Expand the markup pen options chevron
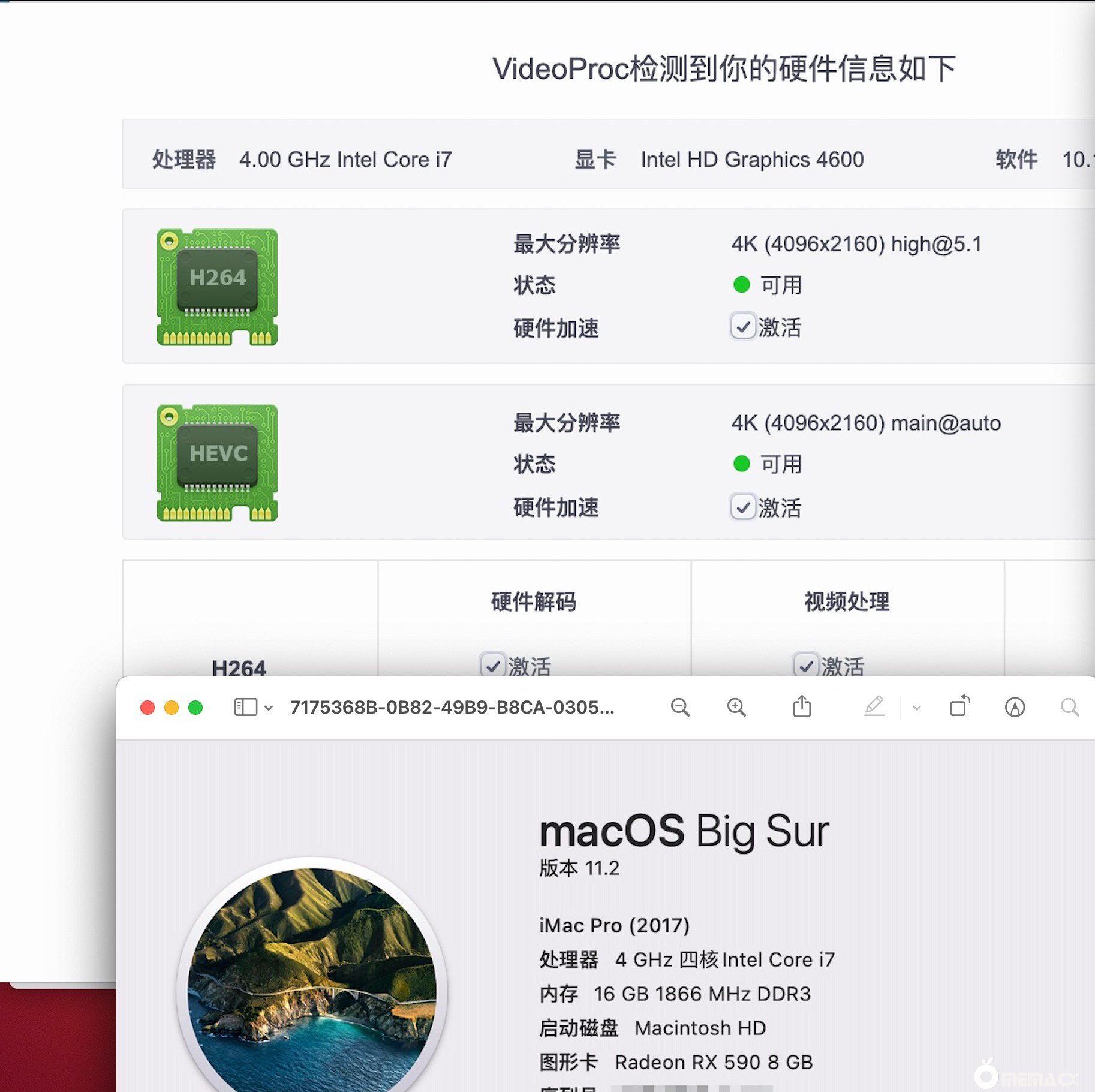Viewport: 1095px width, 1092px height. [916, 708]
